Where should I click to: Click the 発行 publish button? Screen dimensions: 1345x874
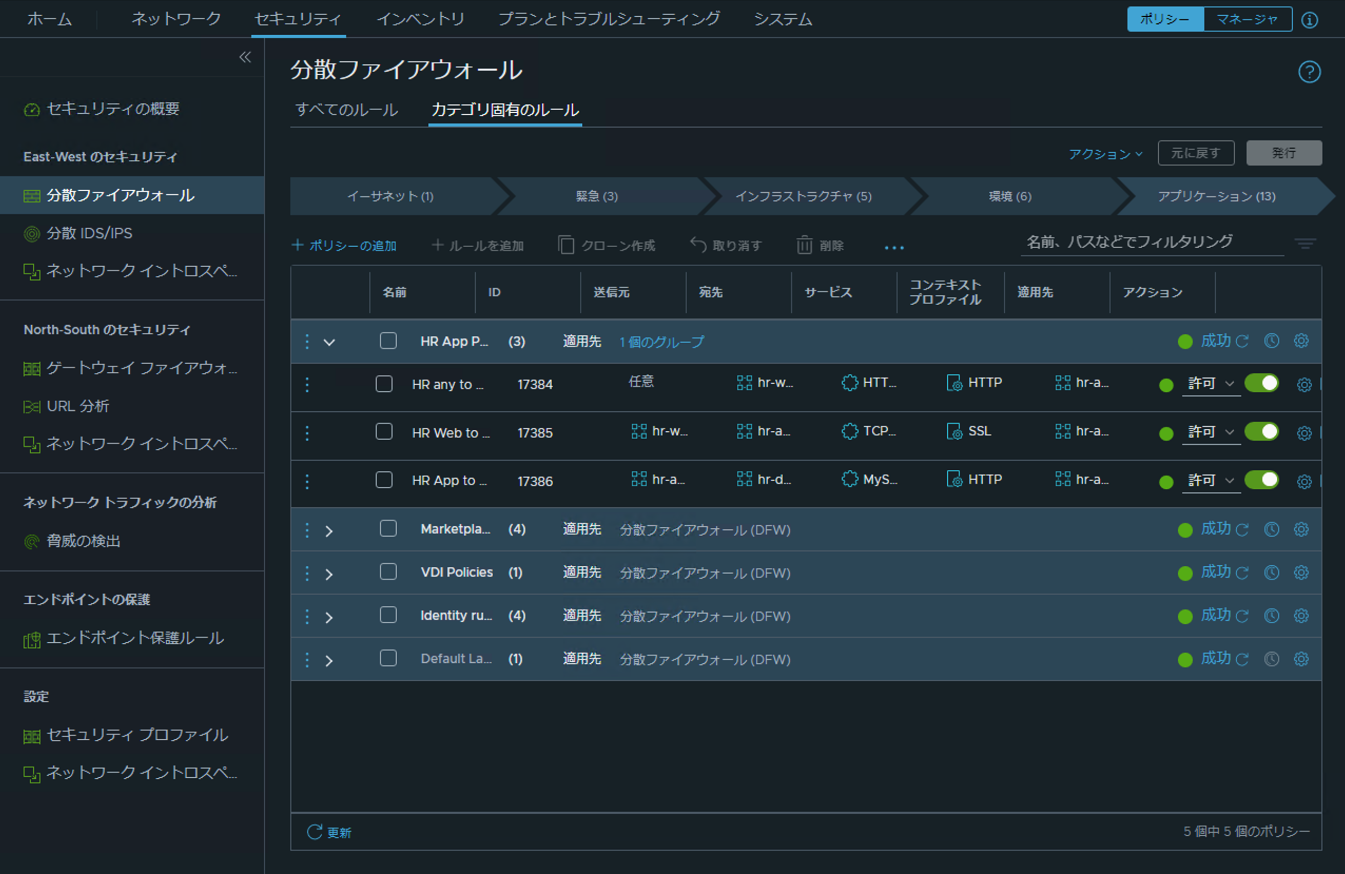click(1284, 153)
